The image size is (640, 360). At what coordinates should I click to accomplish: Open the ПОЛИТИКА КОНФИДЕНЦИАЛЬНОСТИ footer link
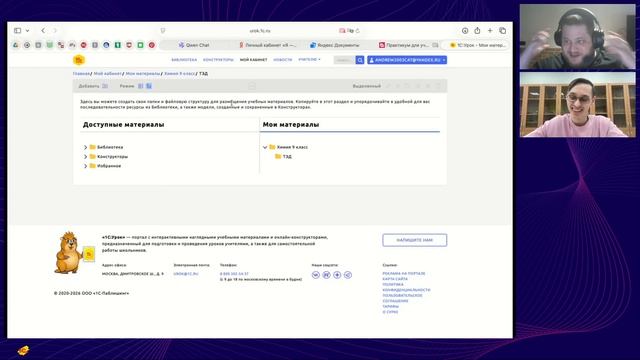pos(406,287)
